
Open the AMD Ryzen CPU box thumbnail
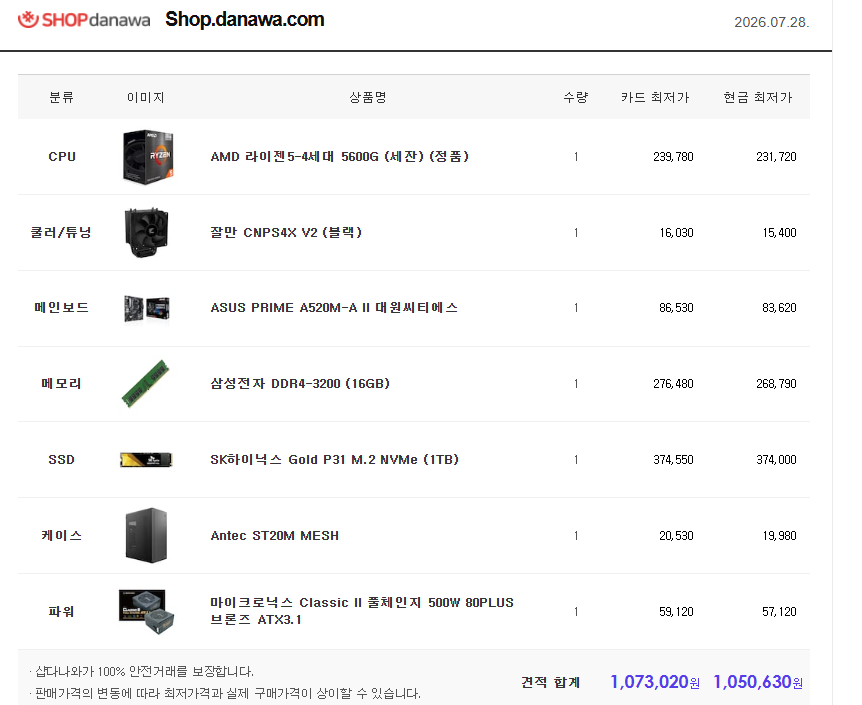147,157
